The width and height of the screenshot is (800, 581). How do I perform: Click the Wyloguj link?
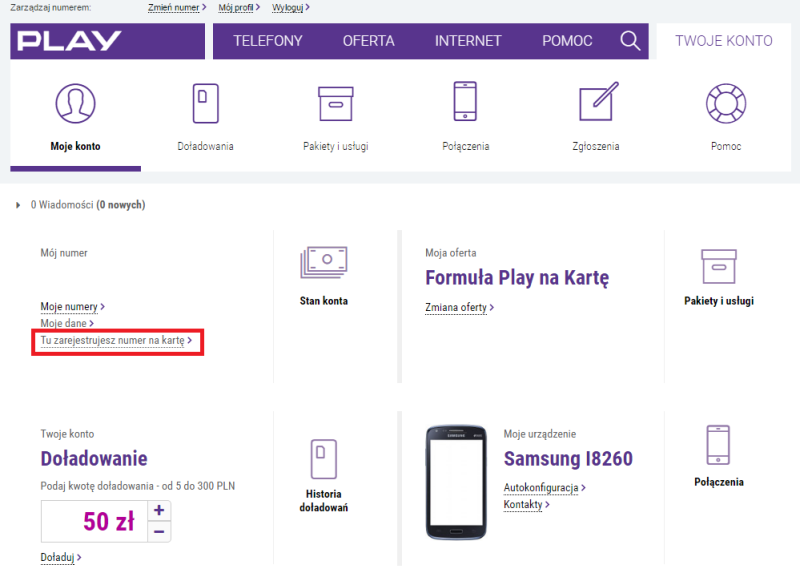click(x=290, y=8)
